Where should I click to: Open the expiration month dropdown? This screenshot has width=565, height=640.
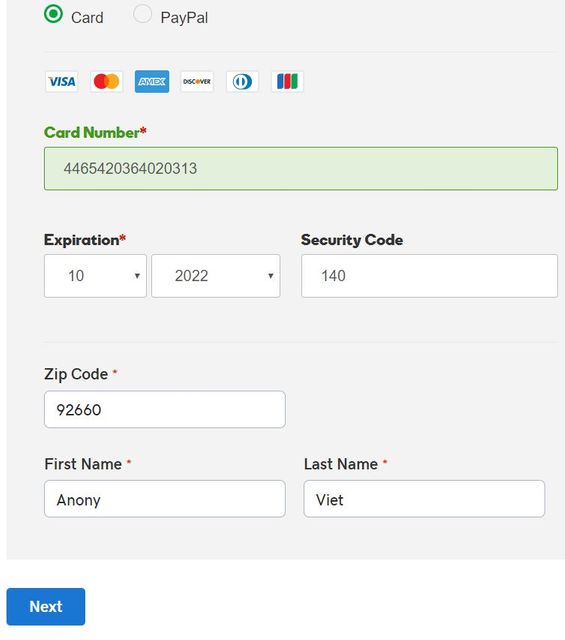[95, 276]
